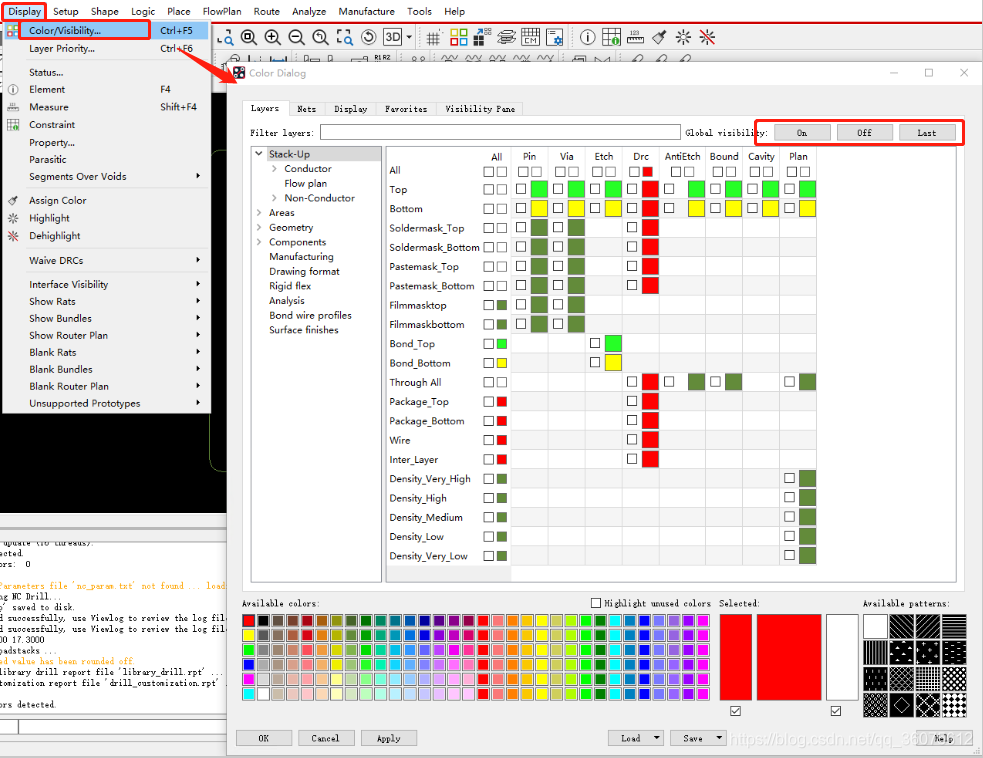The image size is (983, 758).
Task: Pick the Bottom layer Etch yellow swatch
Action: pos(613,208)
